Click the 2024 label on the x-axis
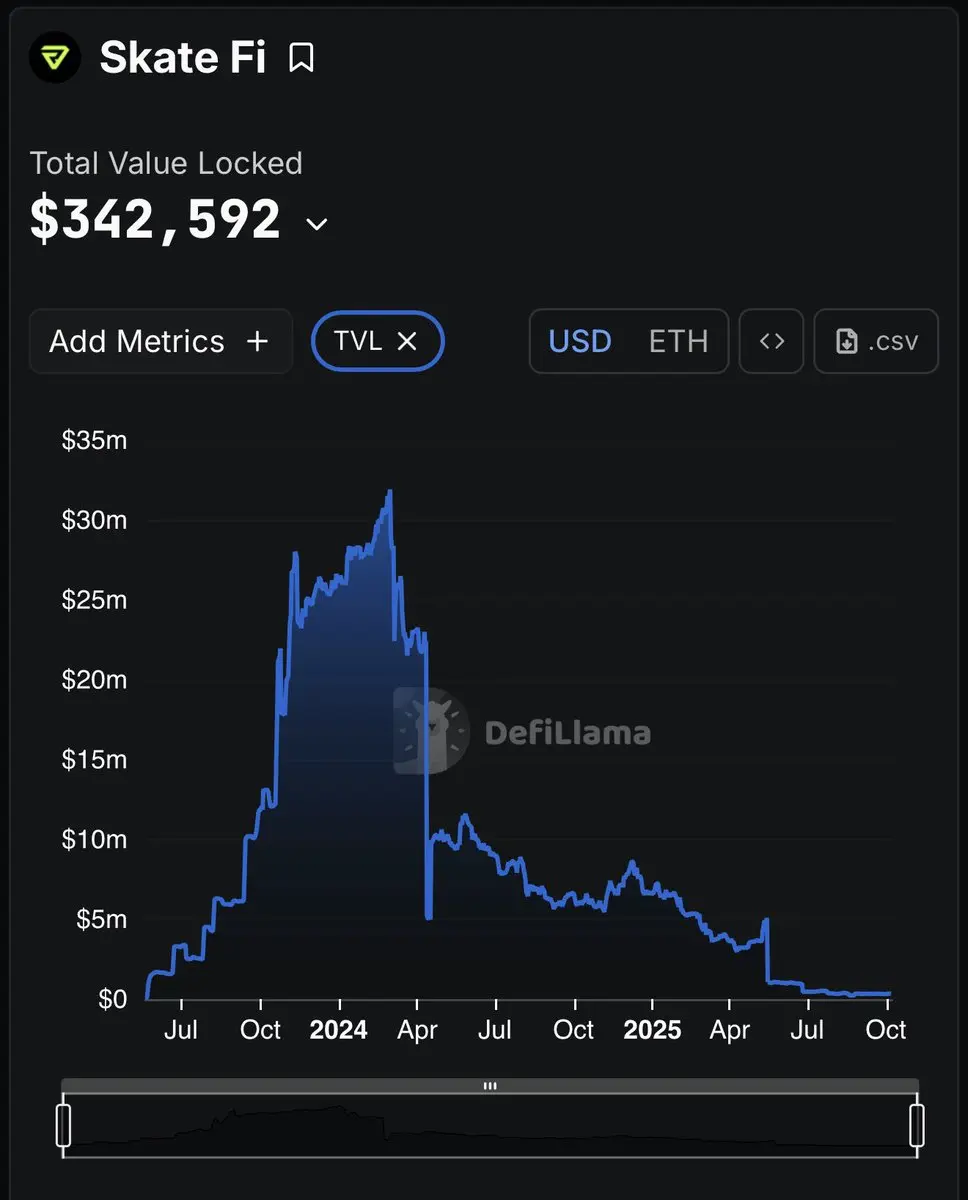968x1200 pixels. click(339, 1030)
